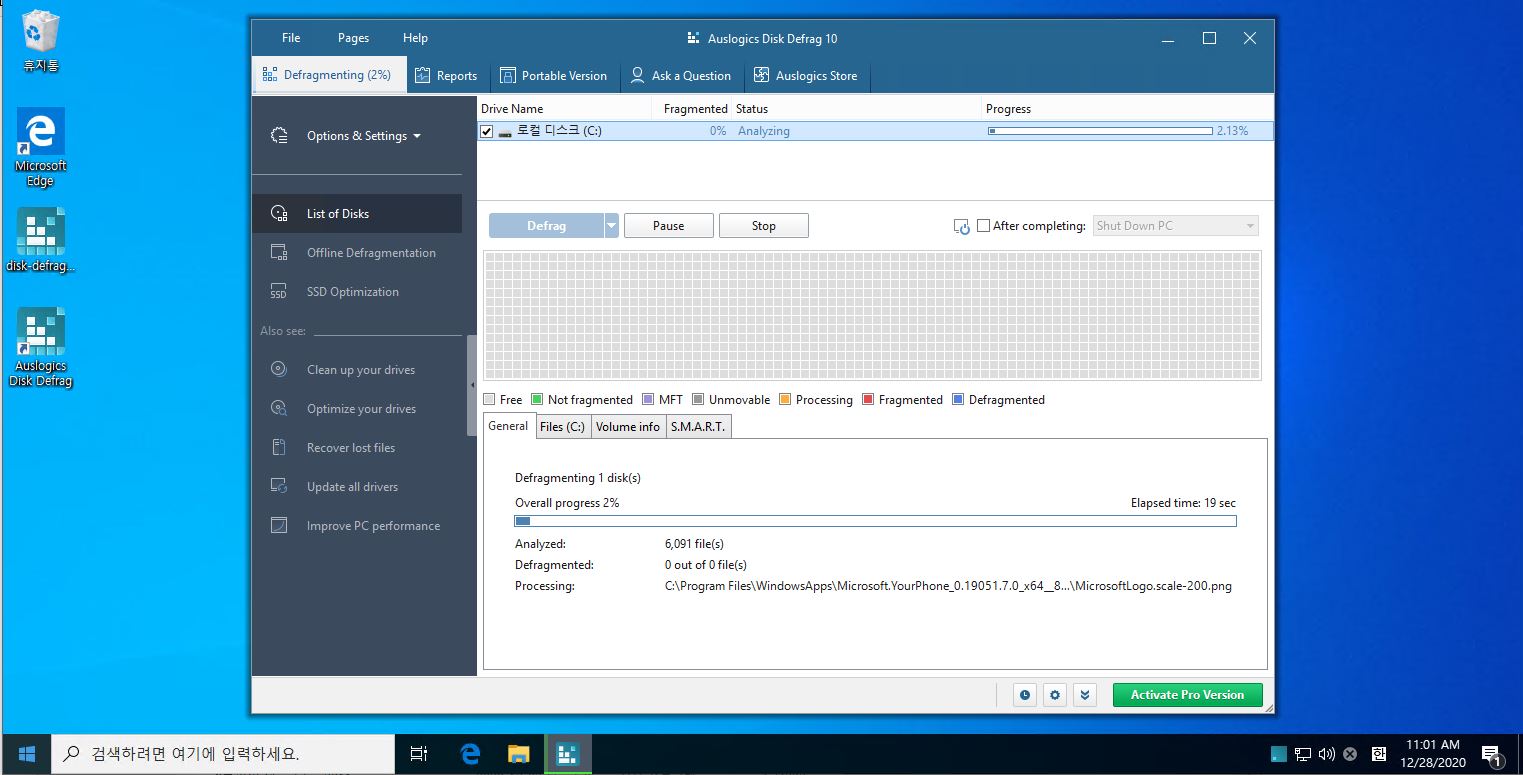Select List of Disks in sidebar
The image size is (1523, 775).
coord(357,214)
